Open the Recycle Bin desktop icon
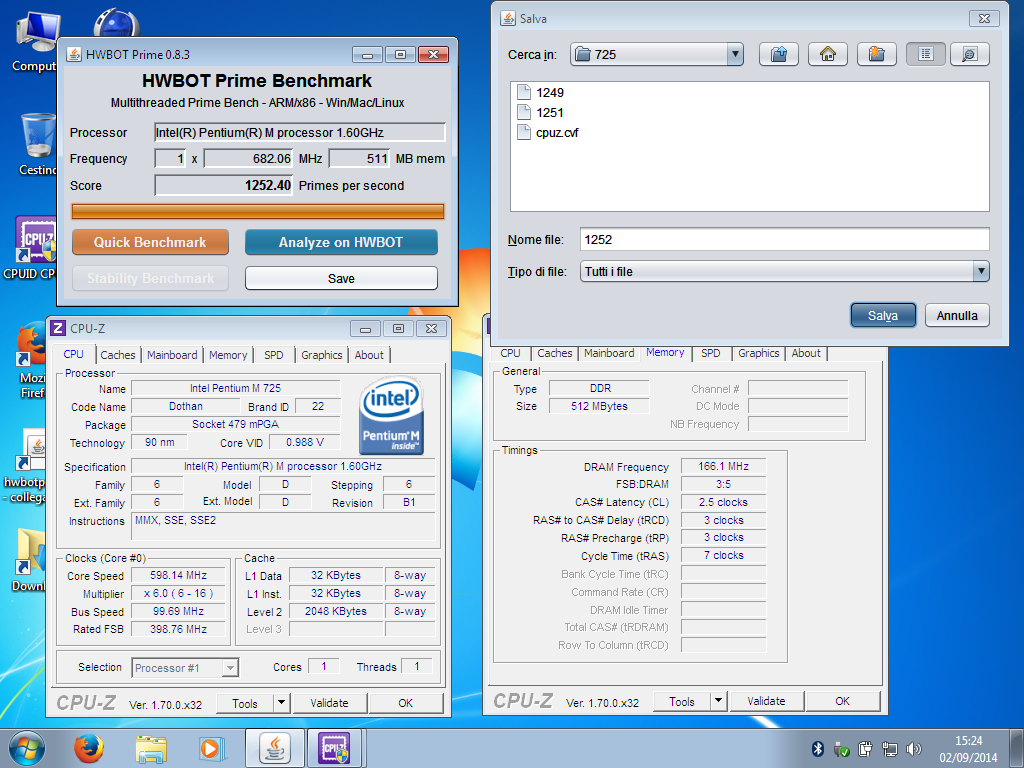This screenshot has height=768, width=1024. coord(38,144)
